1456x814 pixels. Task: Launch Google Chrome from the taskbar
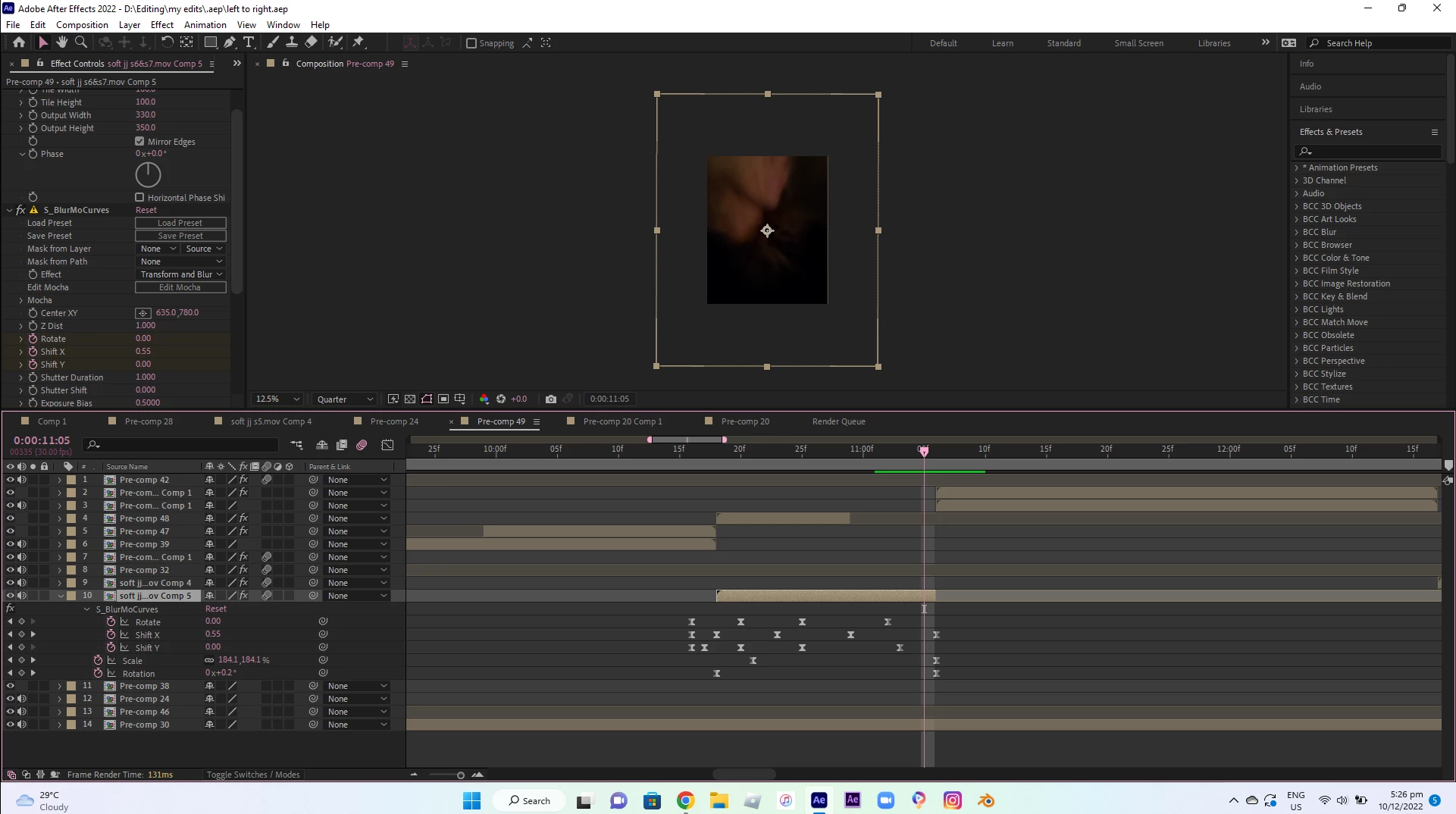pos(686,800)
